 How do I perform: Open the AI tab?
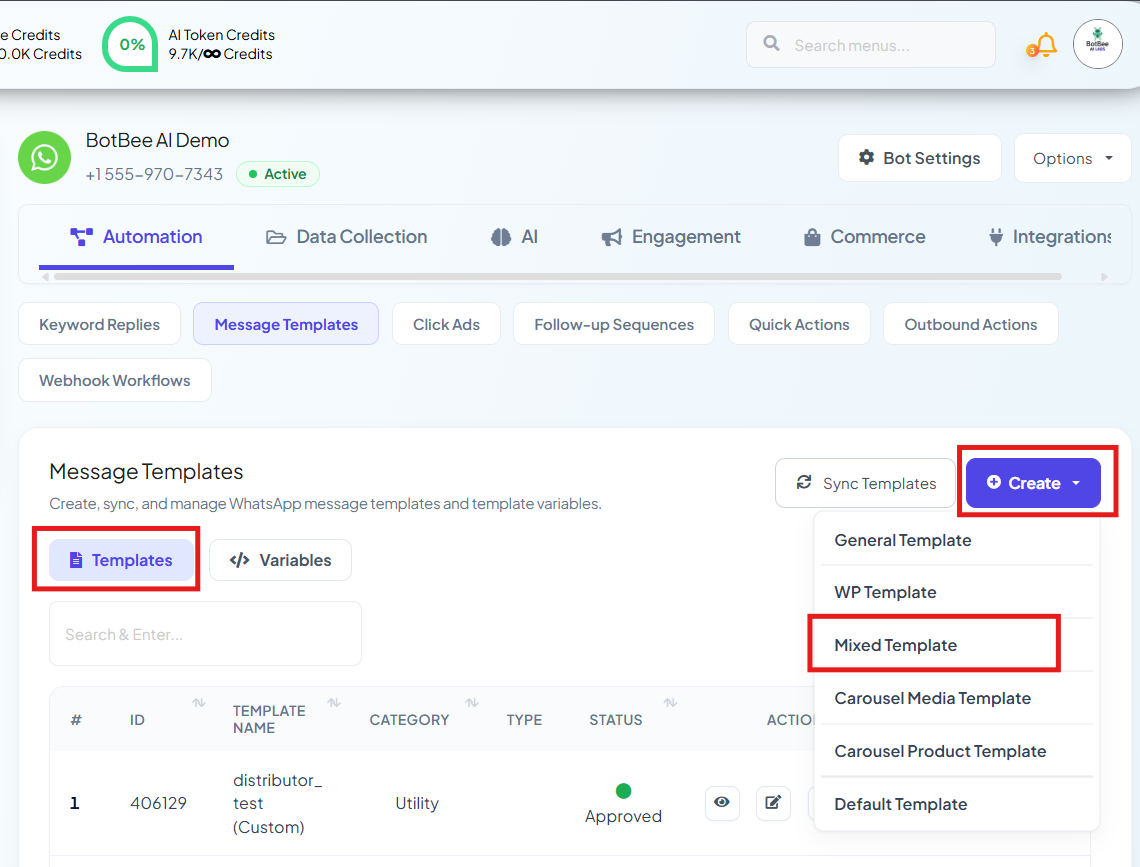click(x=514, y=237)
